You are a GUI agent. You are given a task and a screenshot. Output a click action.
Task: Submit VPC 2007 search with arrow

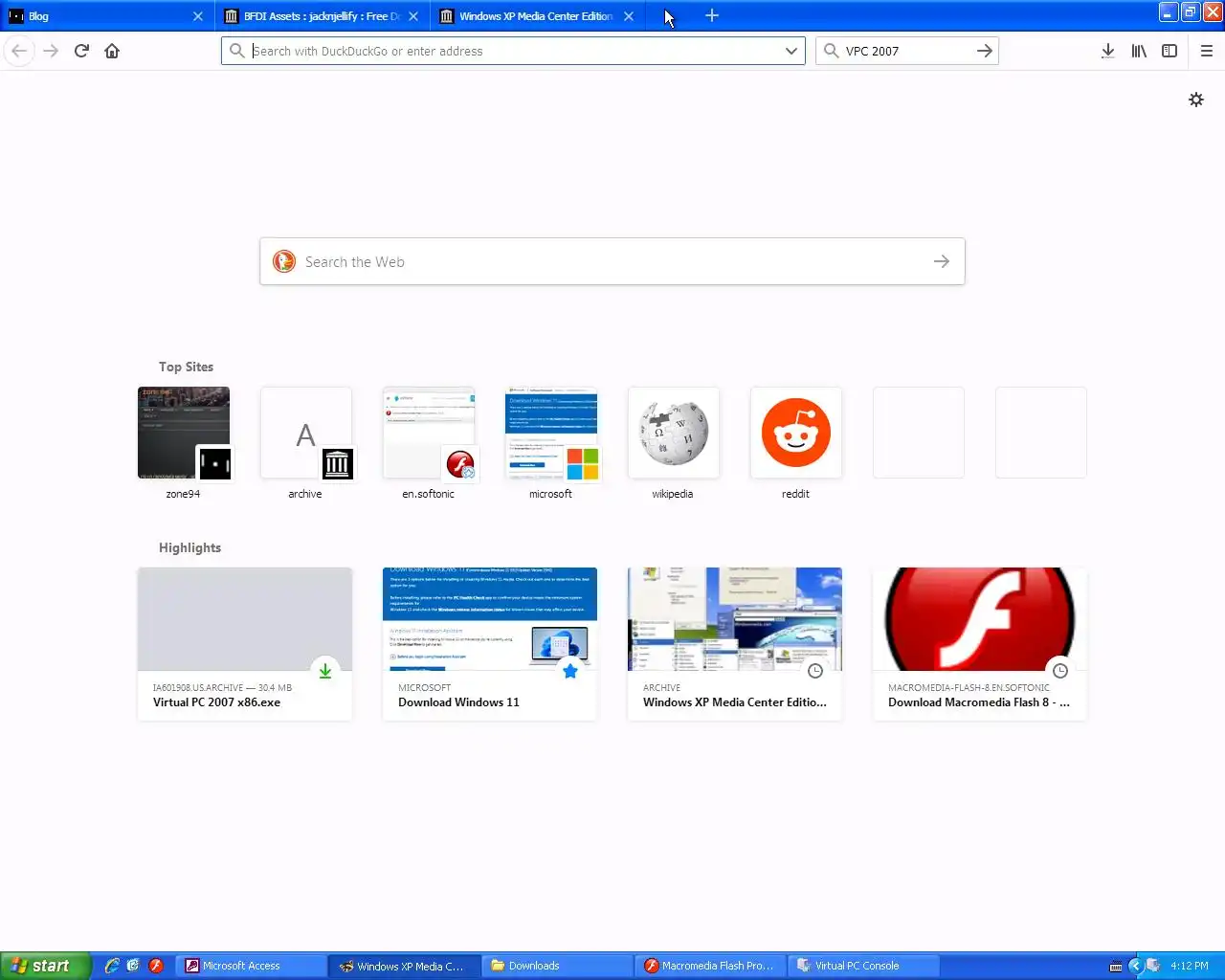985,51
